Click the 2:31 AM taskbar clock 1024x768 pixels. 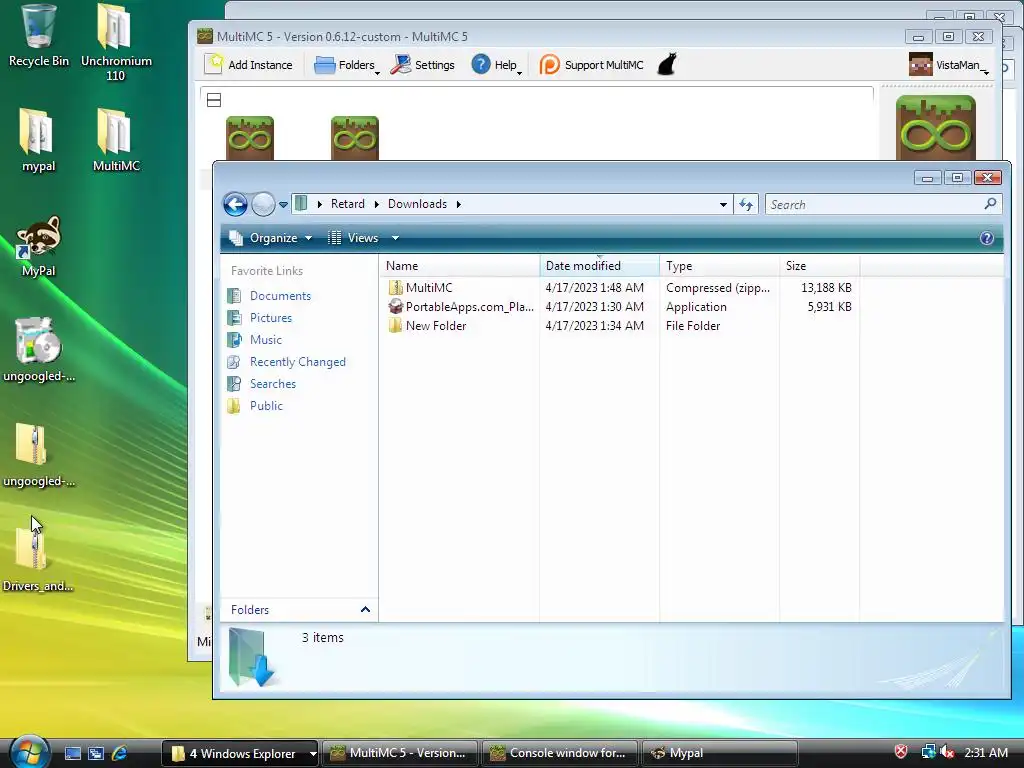click(985, 752)
